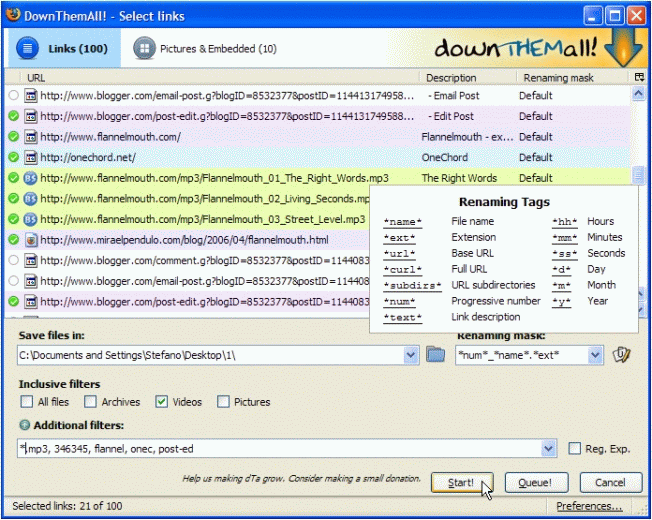Image resolution: width=652 pixels, height=520 pixels.
Task: Switch to the Links (100) tab
Action: coord(63,49)
